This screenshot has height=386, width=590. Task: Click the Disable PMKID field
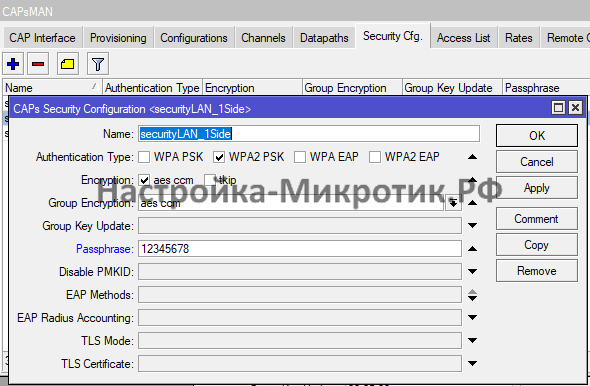pos(300,272)
